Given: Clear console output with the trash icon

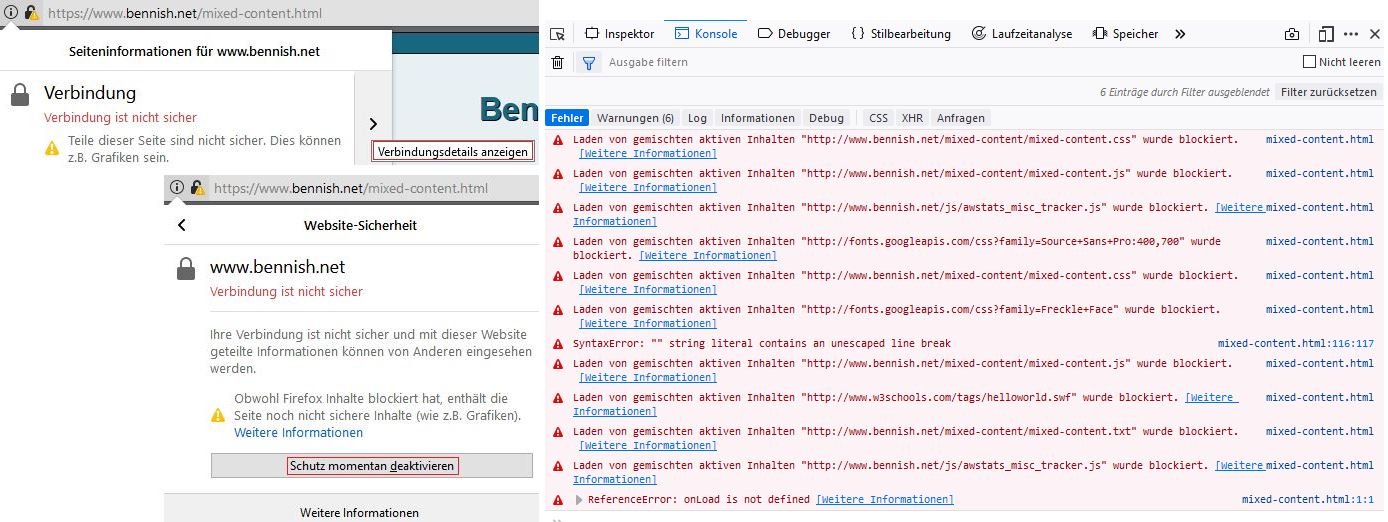Looking at the screenshot, I should 558,63.
